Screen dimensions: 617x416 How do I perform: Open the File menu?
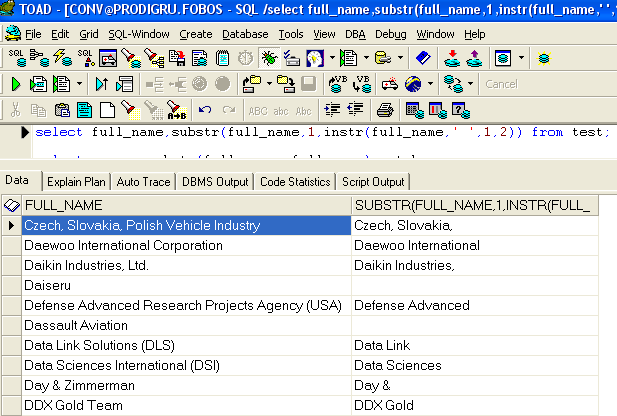[x=33, y=35]
